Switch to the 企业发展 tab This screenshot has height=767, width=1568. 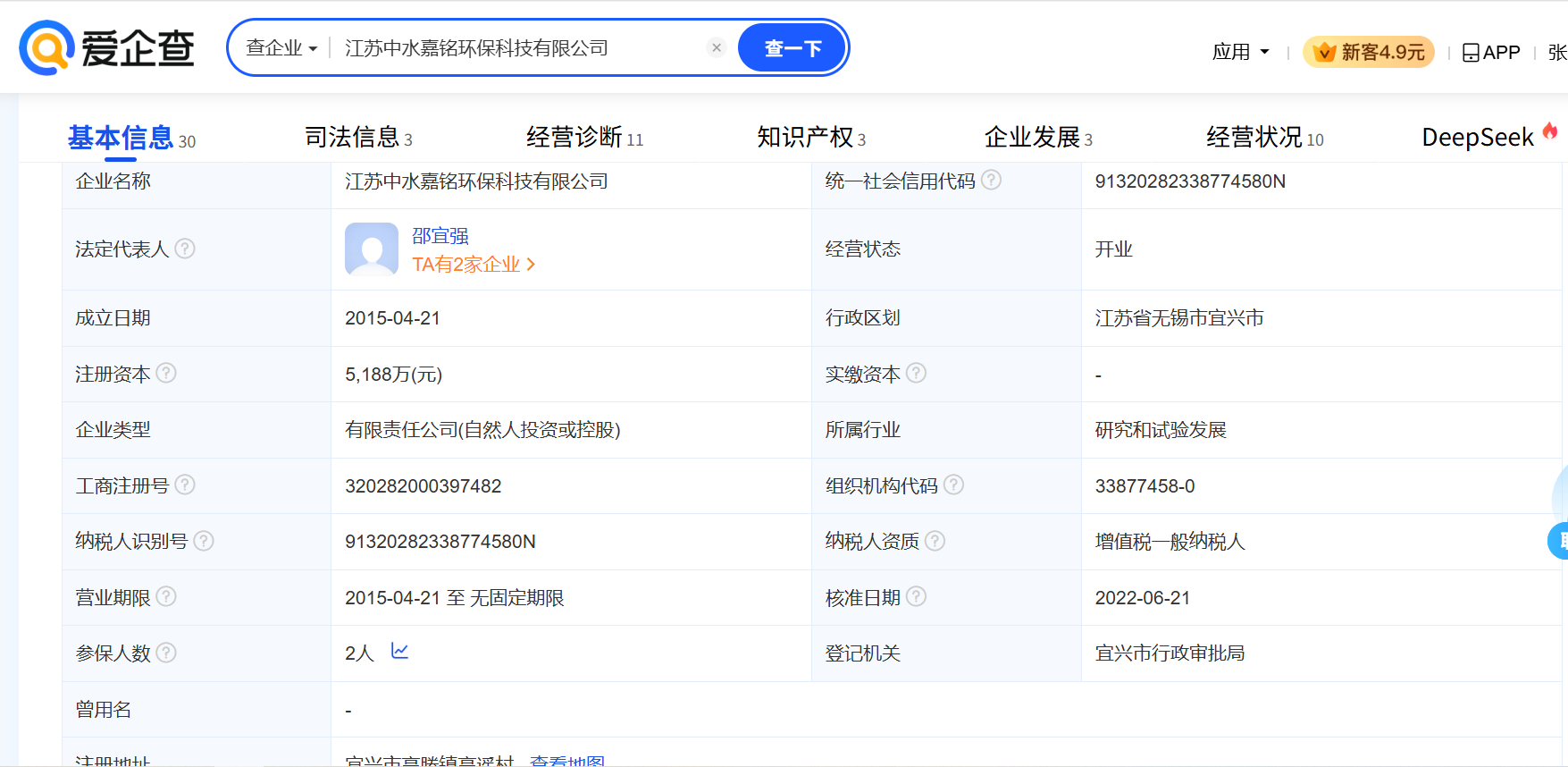coord(1038,138)
